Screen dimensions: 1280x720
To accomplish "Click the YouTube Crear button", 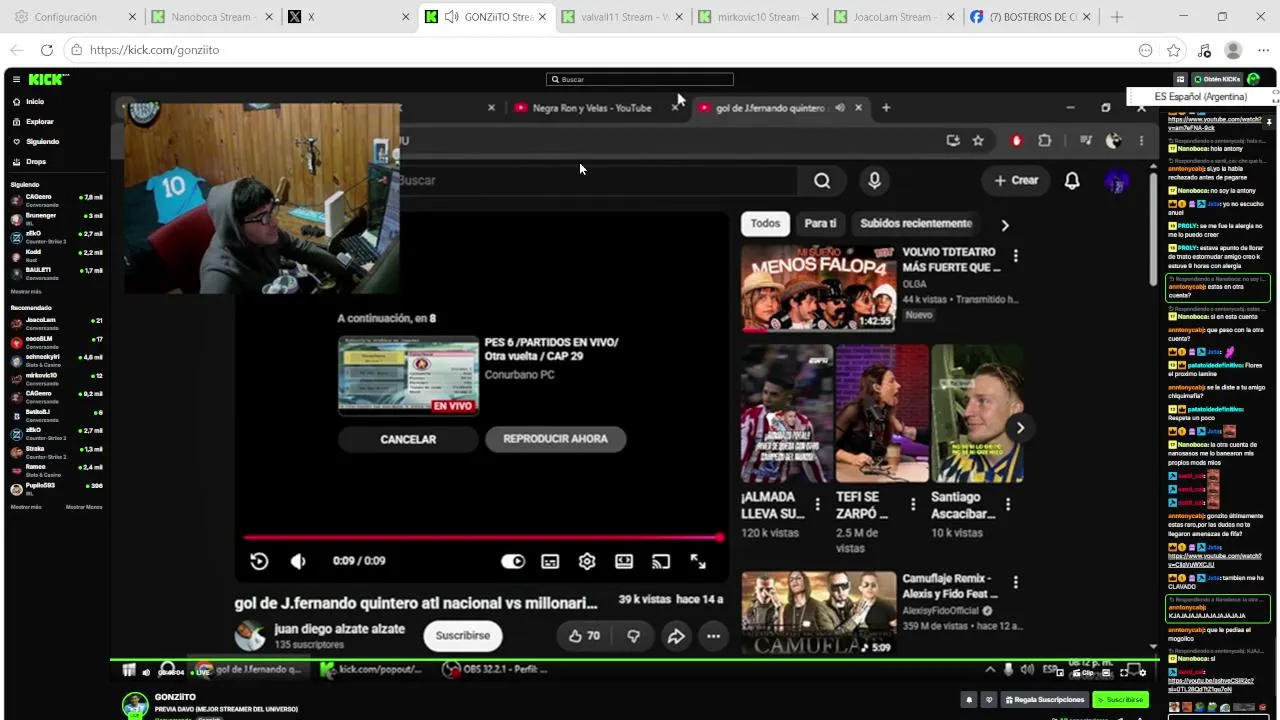I will 1017,181.
